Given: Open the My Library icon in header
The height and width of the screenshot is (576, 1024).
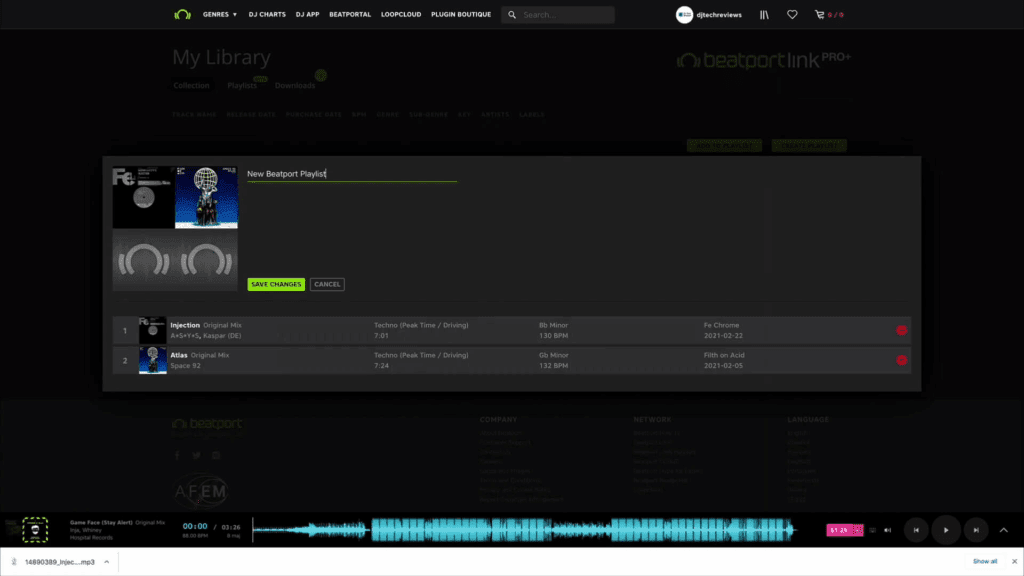Looking at the screenshot, I should pos(765,15).
